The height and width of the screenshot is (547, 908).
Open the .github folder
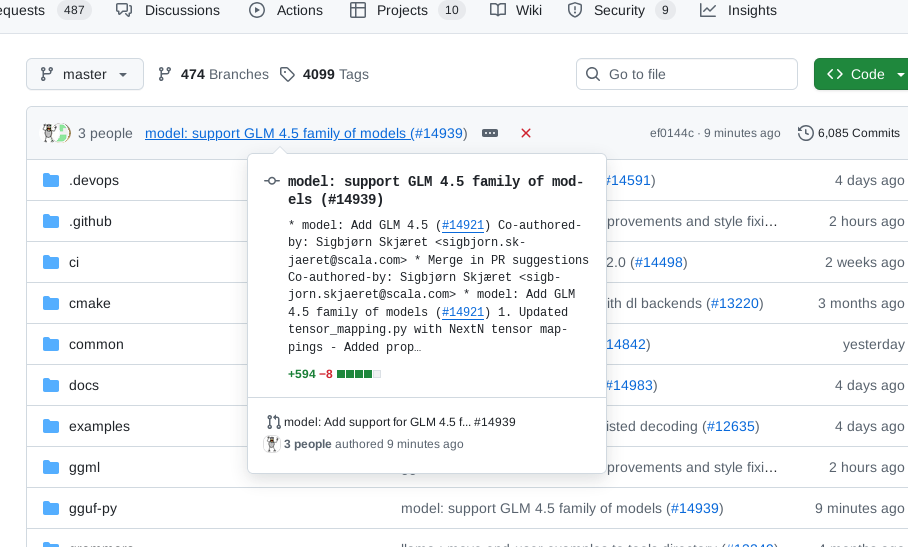(x=90, y=221)
